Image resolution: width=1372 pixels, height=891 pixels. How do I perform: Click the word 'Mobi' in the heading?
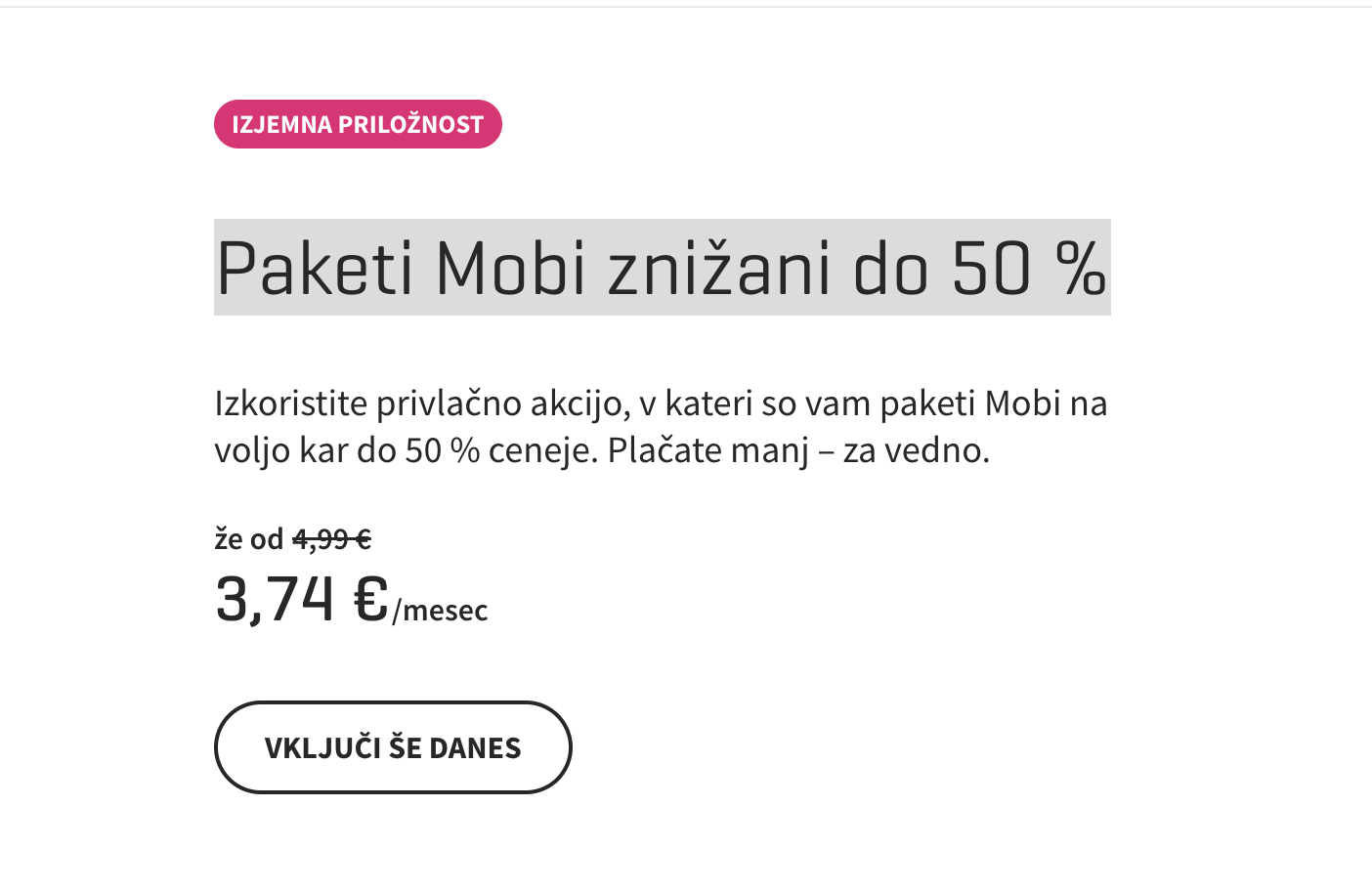click(x=510, y=268)
